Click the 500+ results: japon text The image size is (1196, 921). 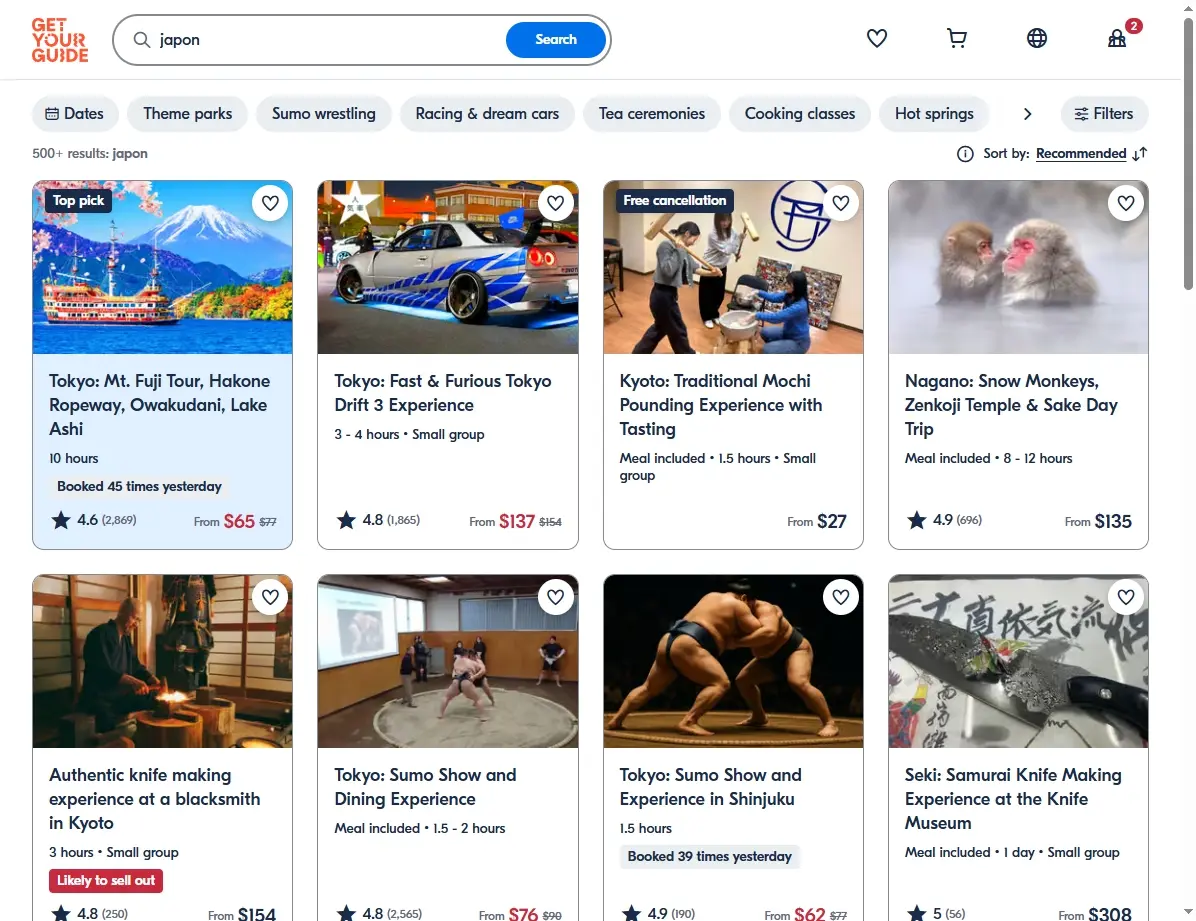(90, 153)
